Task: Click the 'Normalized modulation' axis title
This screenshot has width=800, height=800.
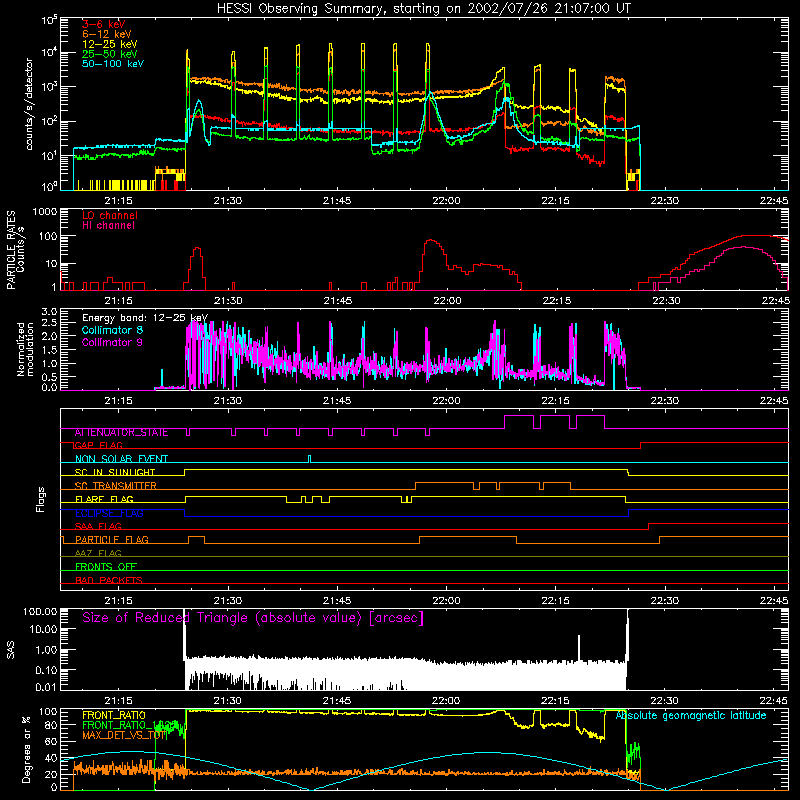Action: pos(25,349)
